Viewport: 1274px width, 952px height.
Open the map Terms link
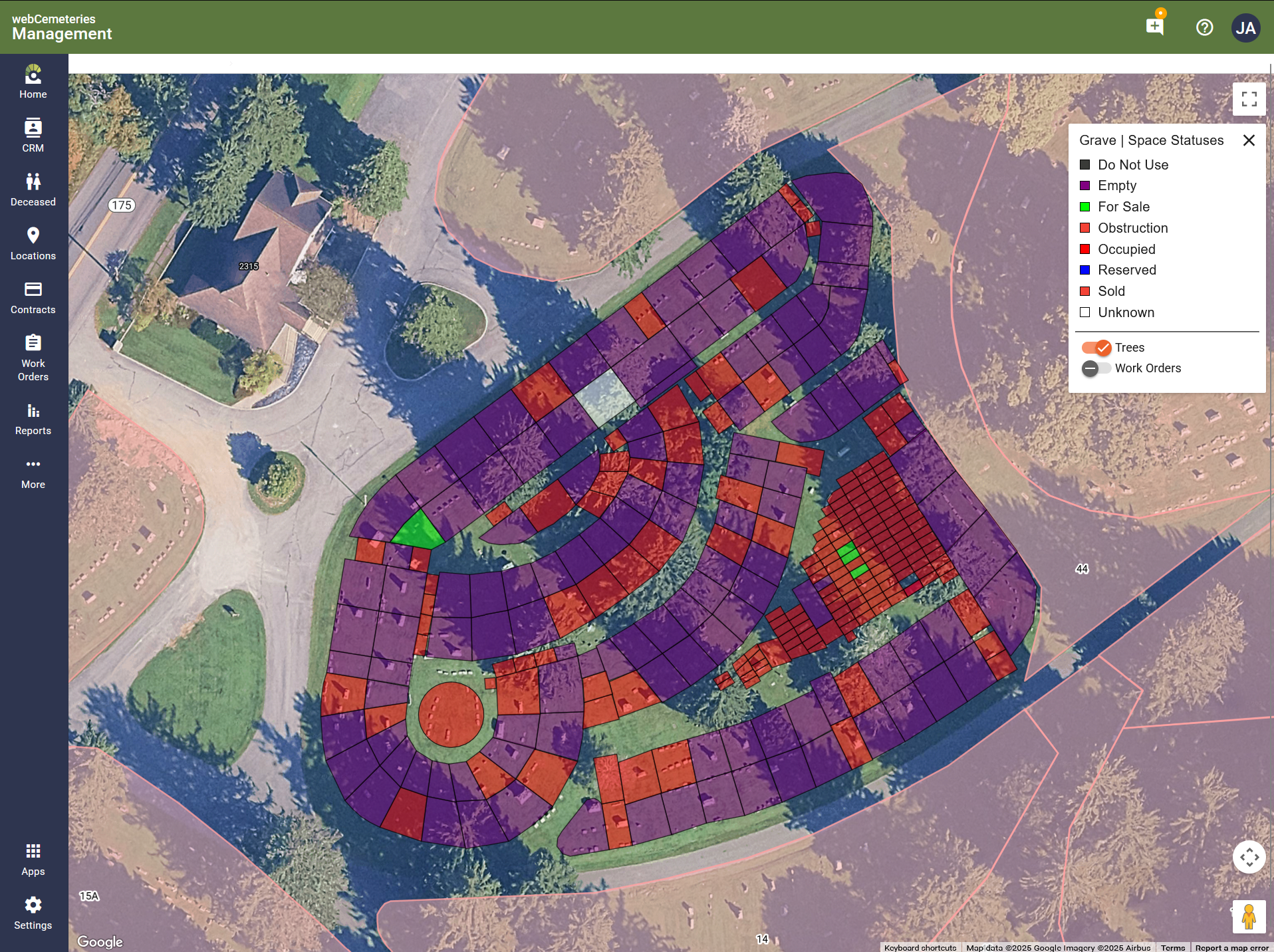(1172, 947)
